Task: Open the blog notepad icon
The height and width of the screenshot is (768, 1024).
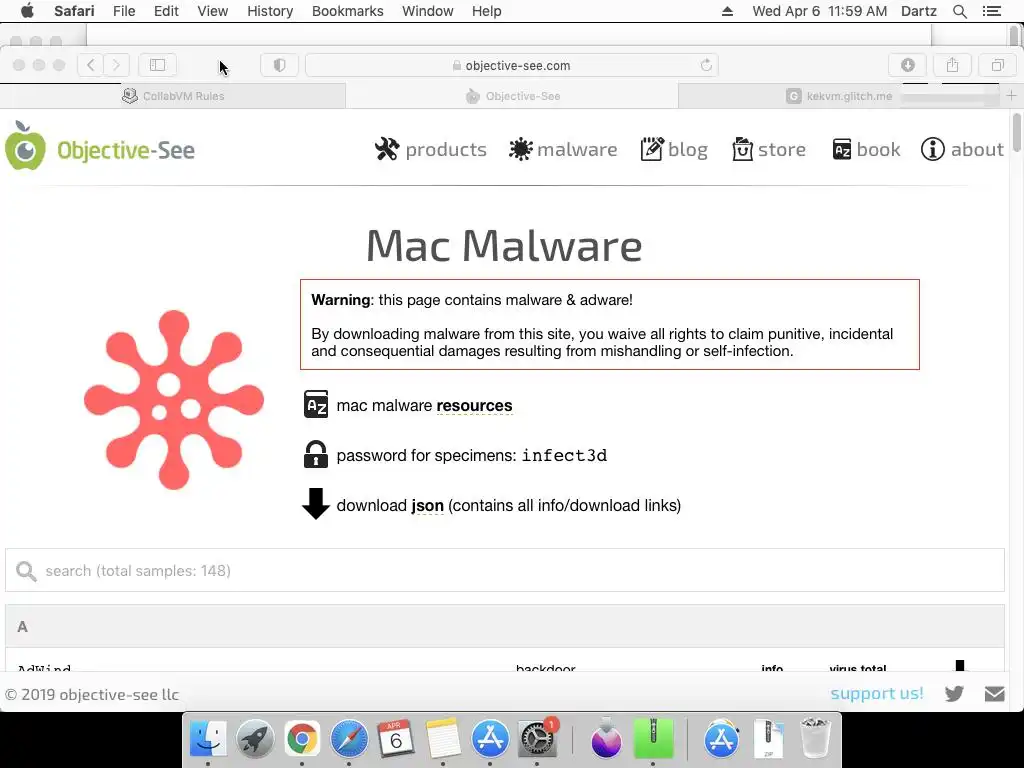Action: click(652, 149)
